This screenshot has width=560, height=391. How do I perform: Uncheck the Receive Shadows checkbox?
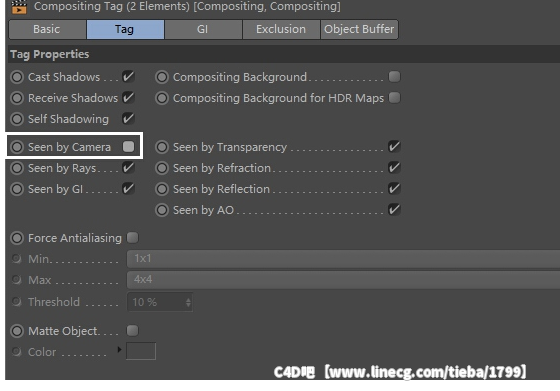[x=128, y=97]
